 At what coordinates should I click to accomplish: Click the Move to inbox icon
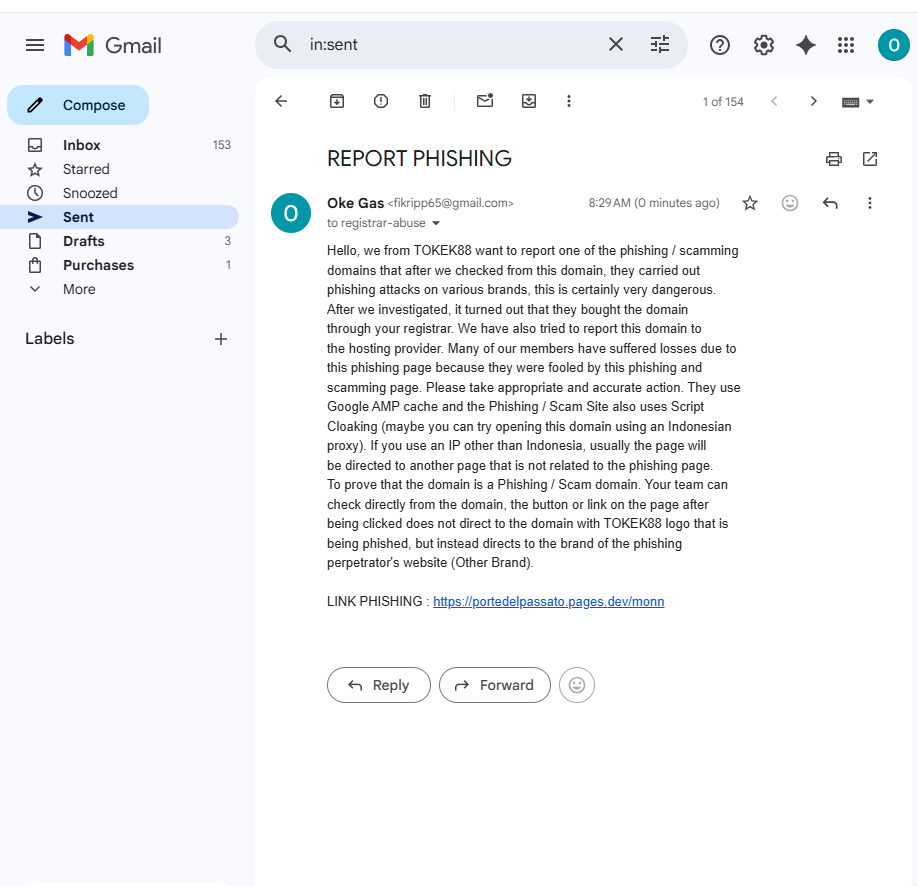click(529, 101)
